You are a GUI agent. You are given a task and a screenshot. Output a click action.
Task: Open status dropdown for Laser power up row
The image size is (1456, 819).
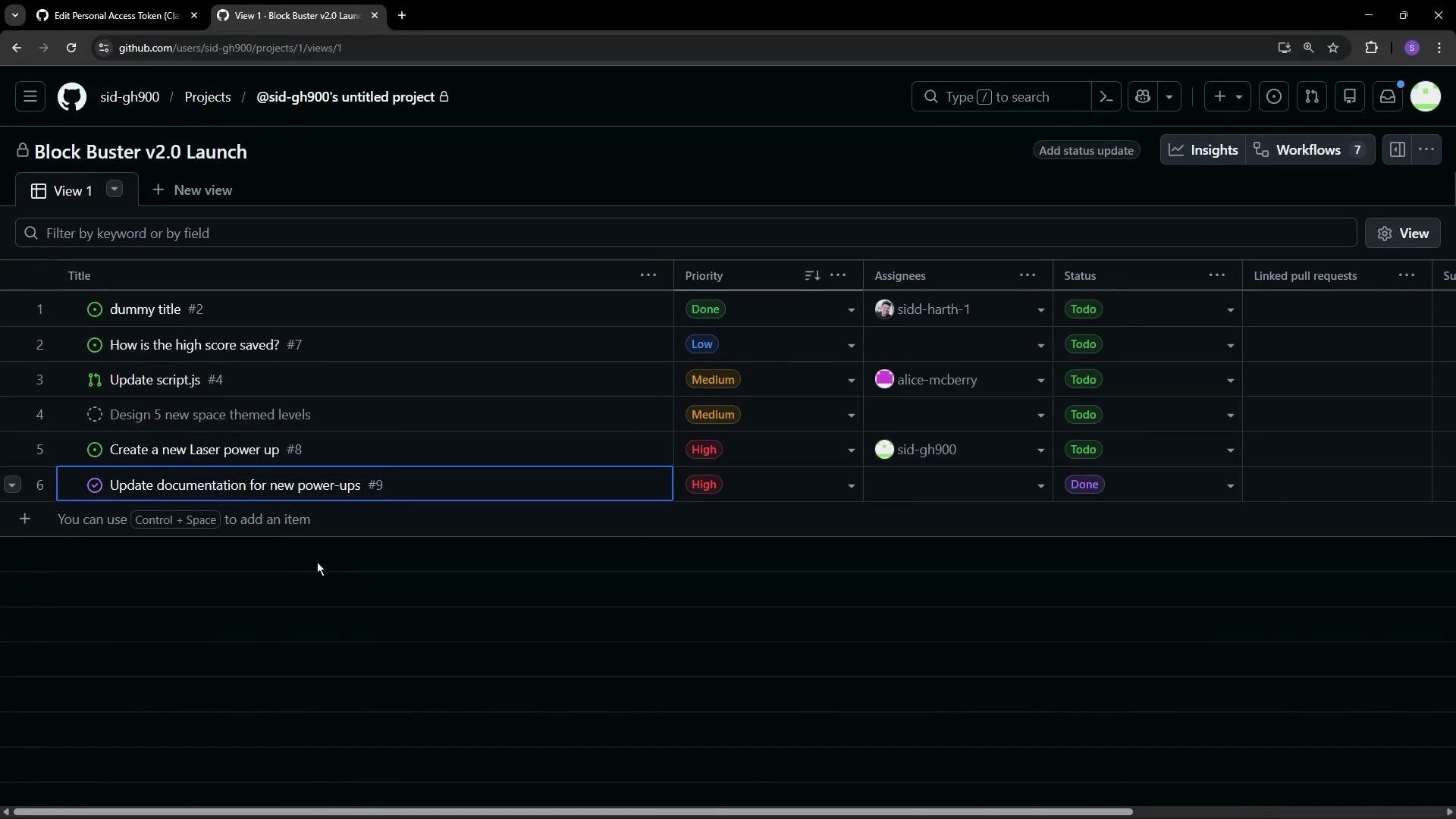1230,450
